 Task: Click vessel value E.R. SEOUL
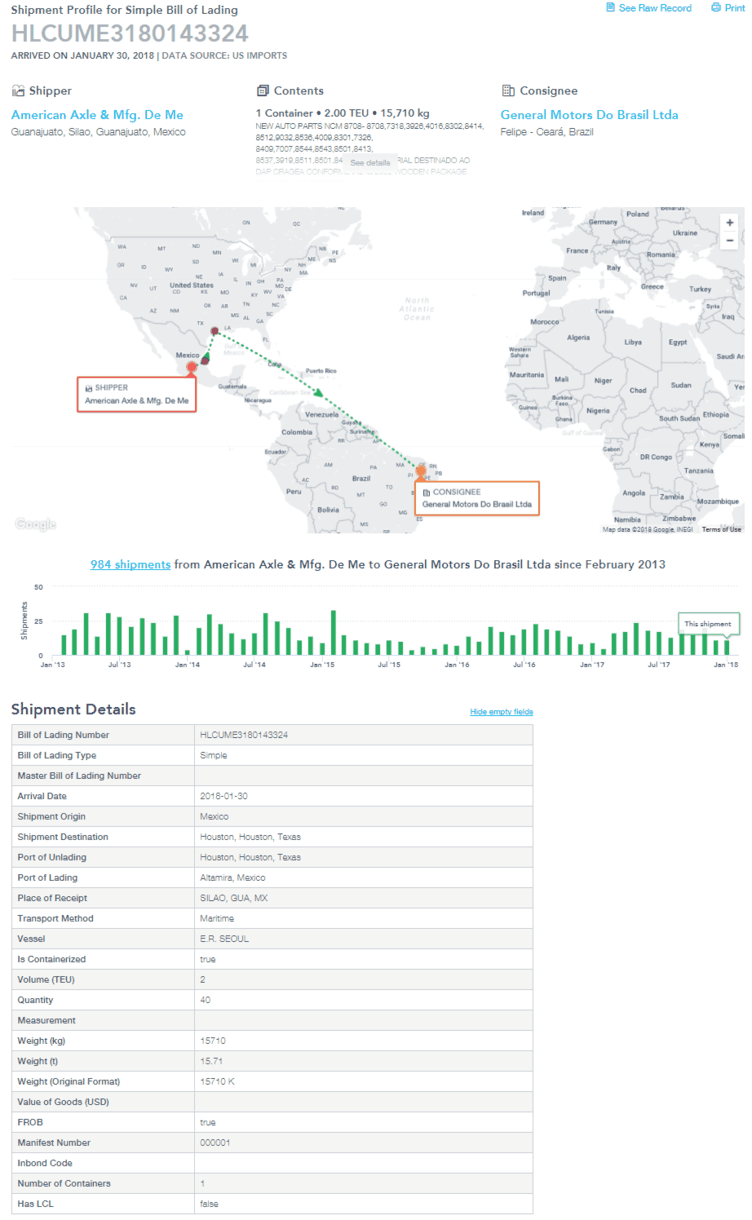click(x=223, y=939)
